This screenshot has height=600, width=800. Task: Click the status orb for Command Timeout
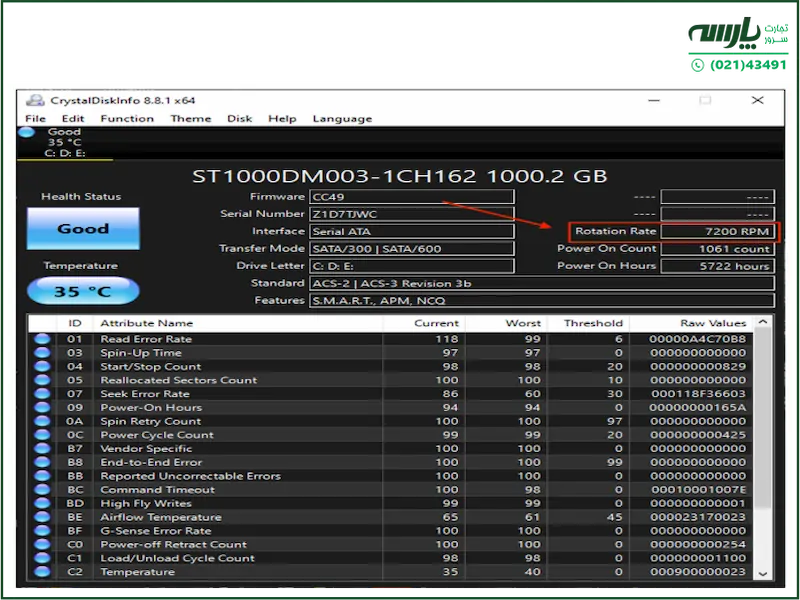click(42, 490)
